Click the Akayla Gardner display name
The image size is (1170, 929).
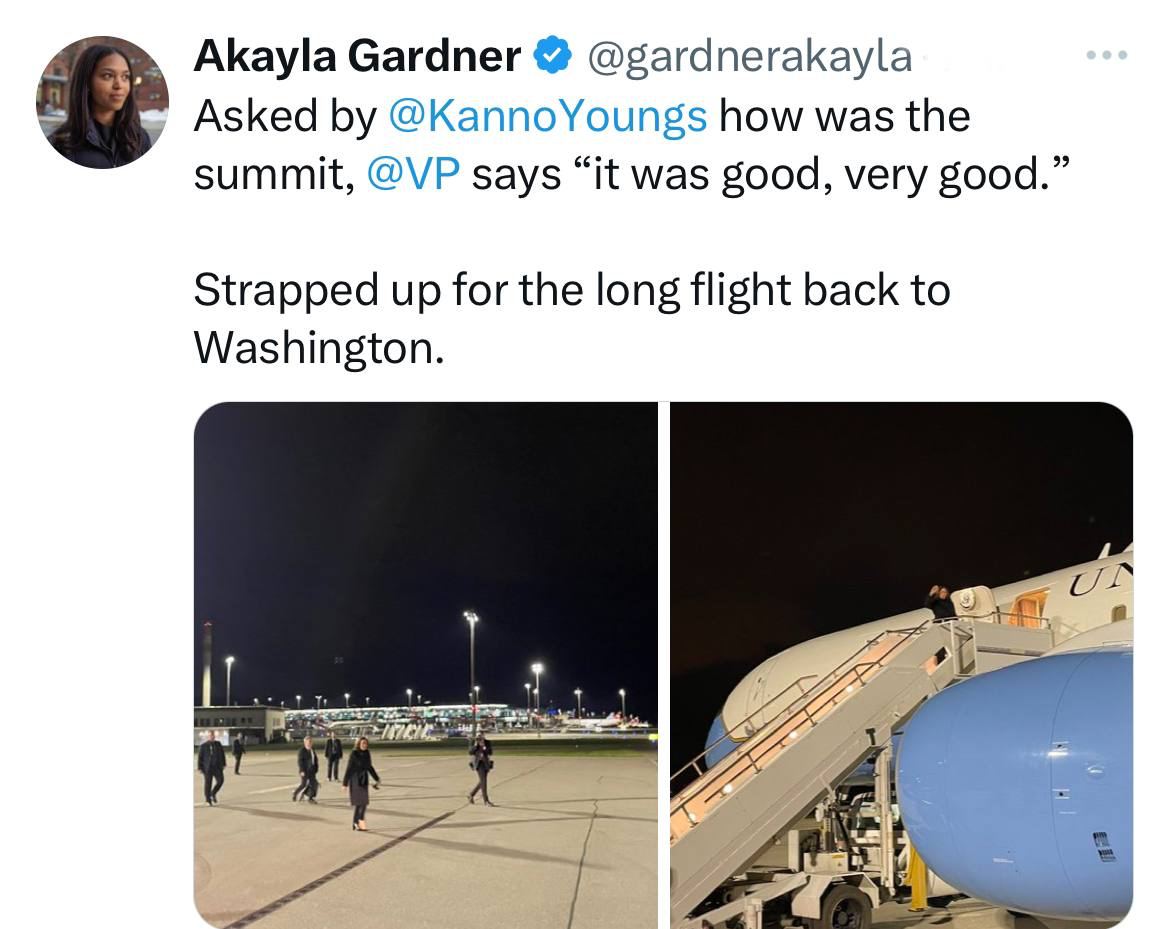(x=357, y=57)
